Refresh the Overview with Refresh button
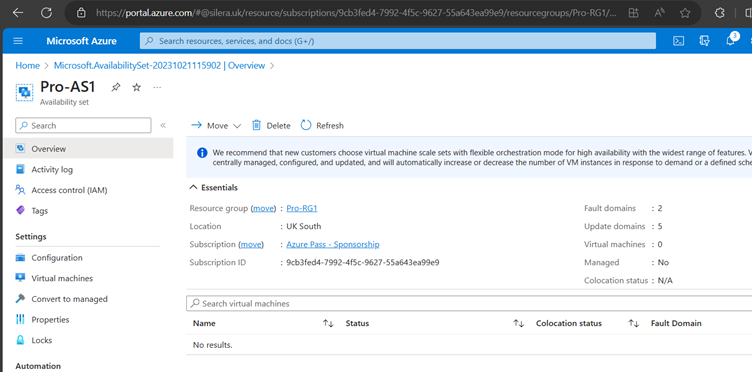This screenshot has height=372, width=752. point(322,126)
